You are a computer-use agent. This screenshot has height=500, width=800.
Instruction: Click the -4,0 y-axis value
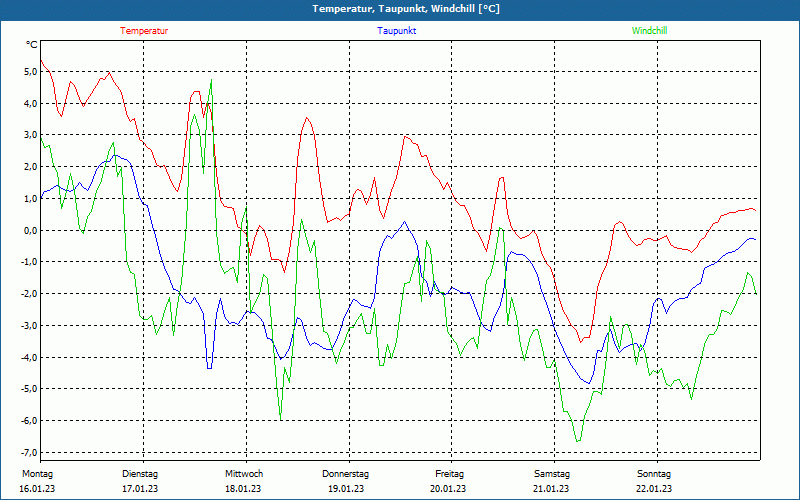[30, 357]
